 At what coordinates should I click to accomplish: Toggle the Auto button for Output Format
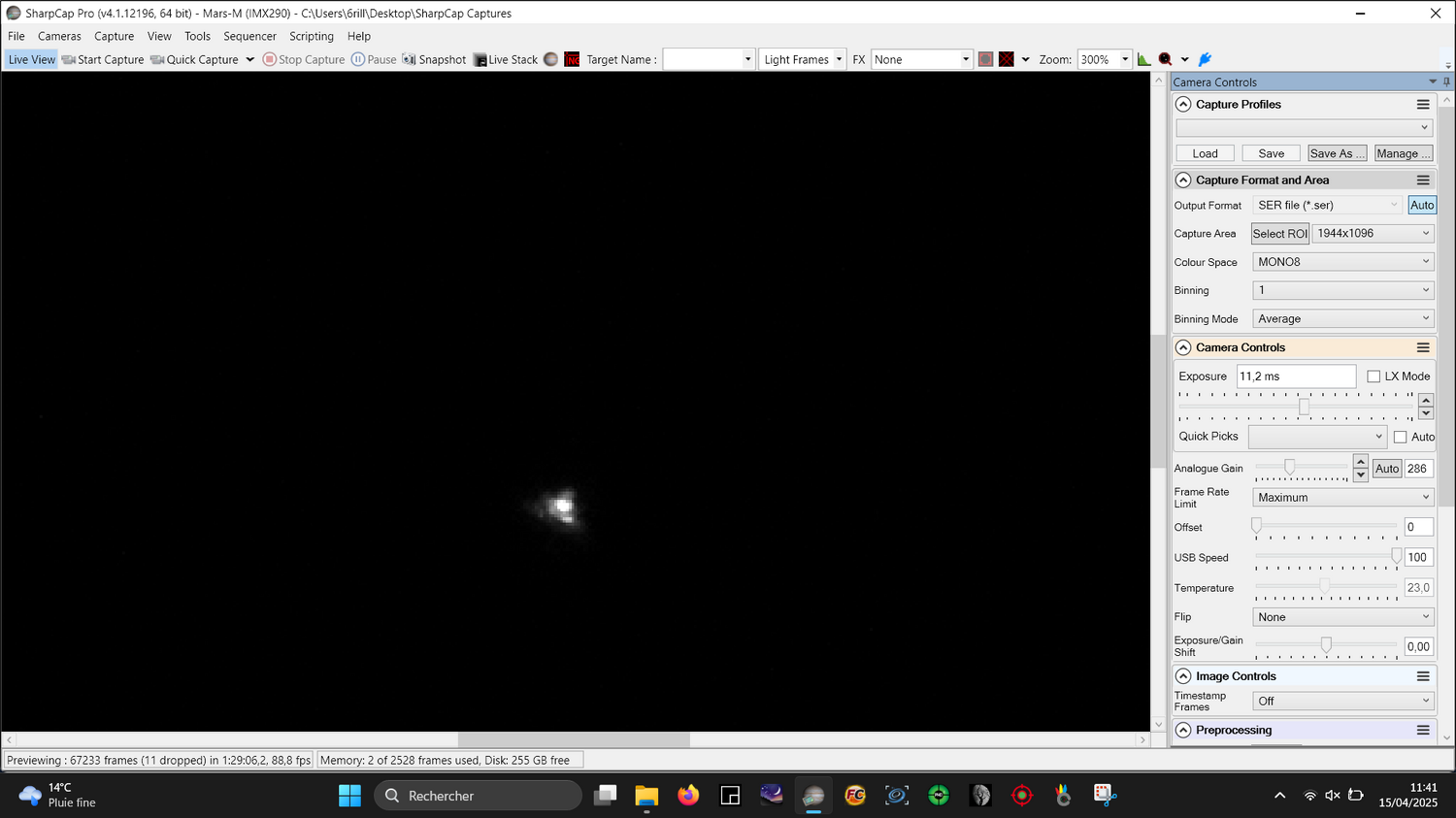1422,205
